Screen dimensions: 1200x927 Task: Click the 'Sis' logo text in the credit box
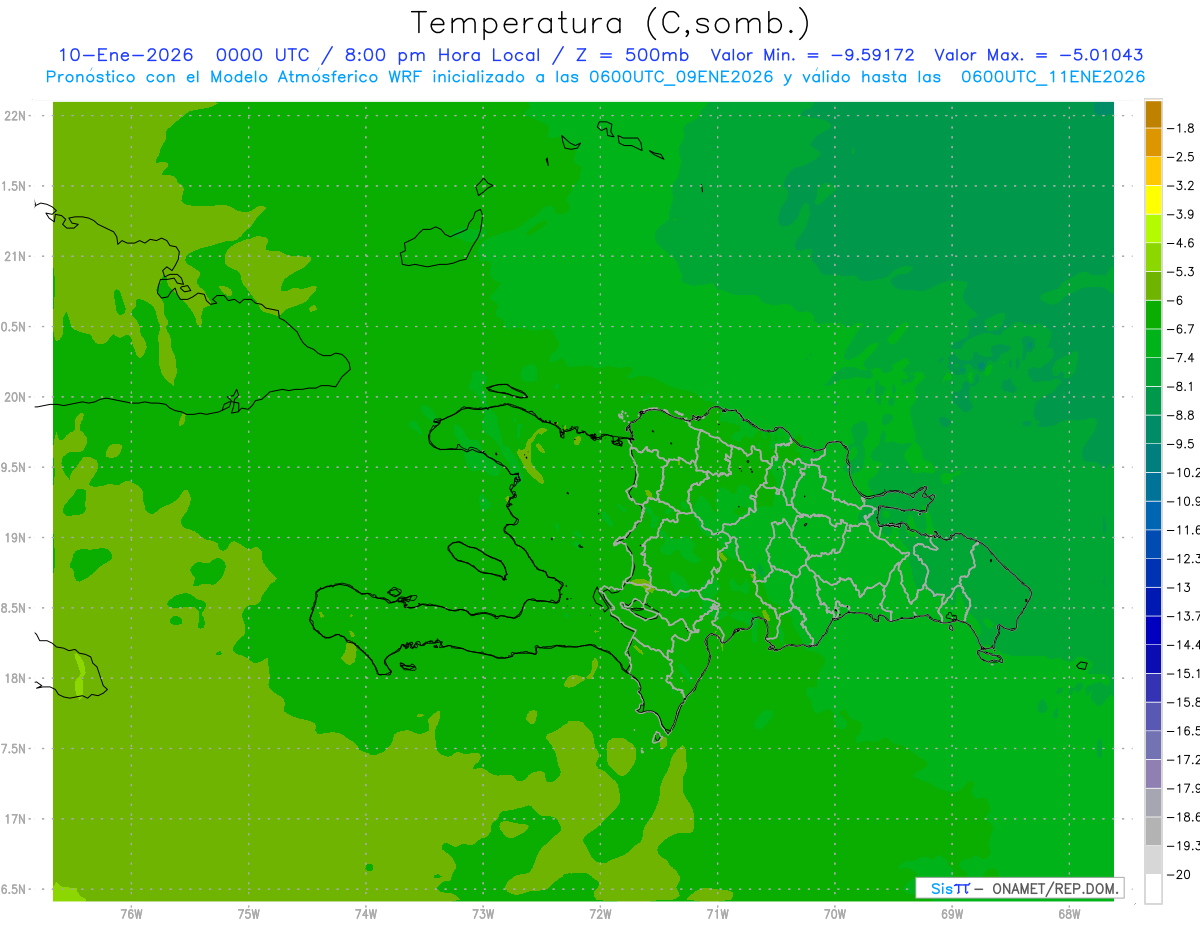click(x=941, y=888)
